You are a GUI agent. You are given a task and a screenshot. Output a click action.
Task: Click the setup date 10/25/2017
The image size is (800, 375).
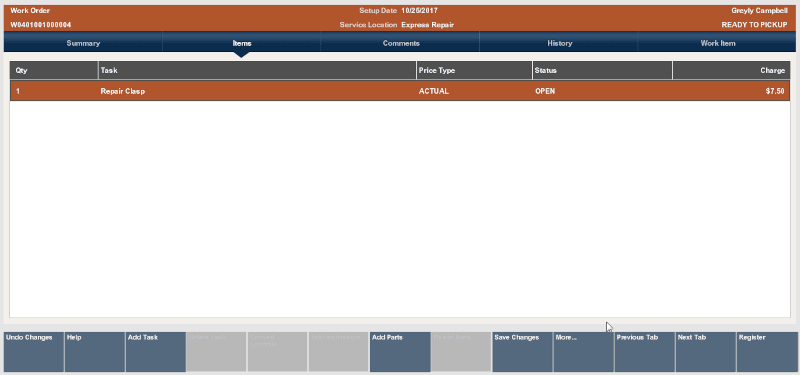tap(419, 11)
